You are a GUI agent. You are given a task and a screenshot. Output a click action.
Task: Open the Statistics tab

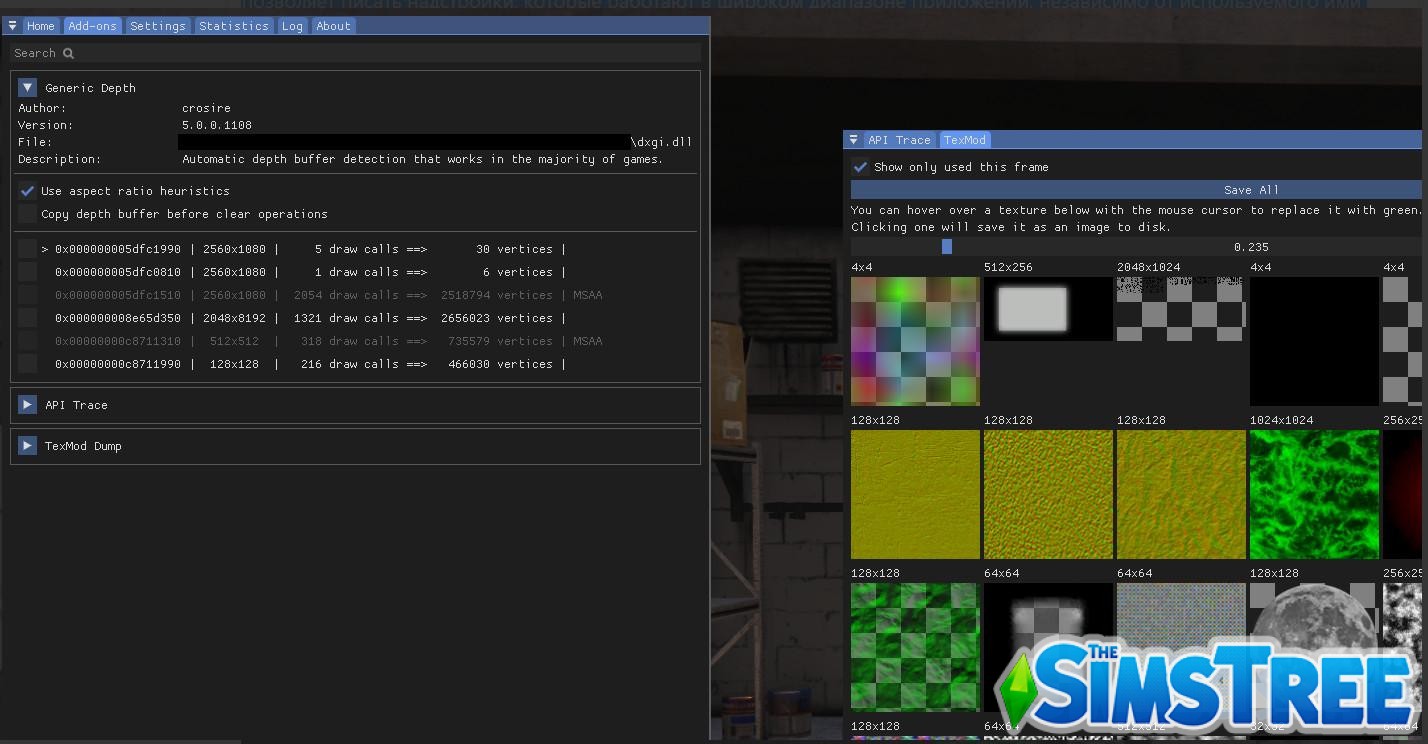[233, 25]
